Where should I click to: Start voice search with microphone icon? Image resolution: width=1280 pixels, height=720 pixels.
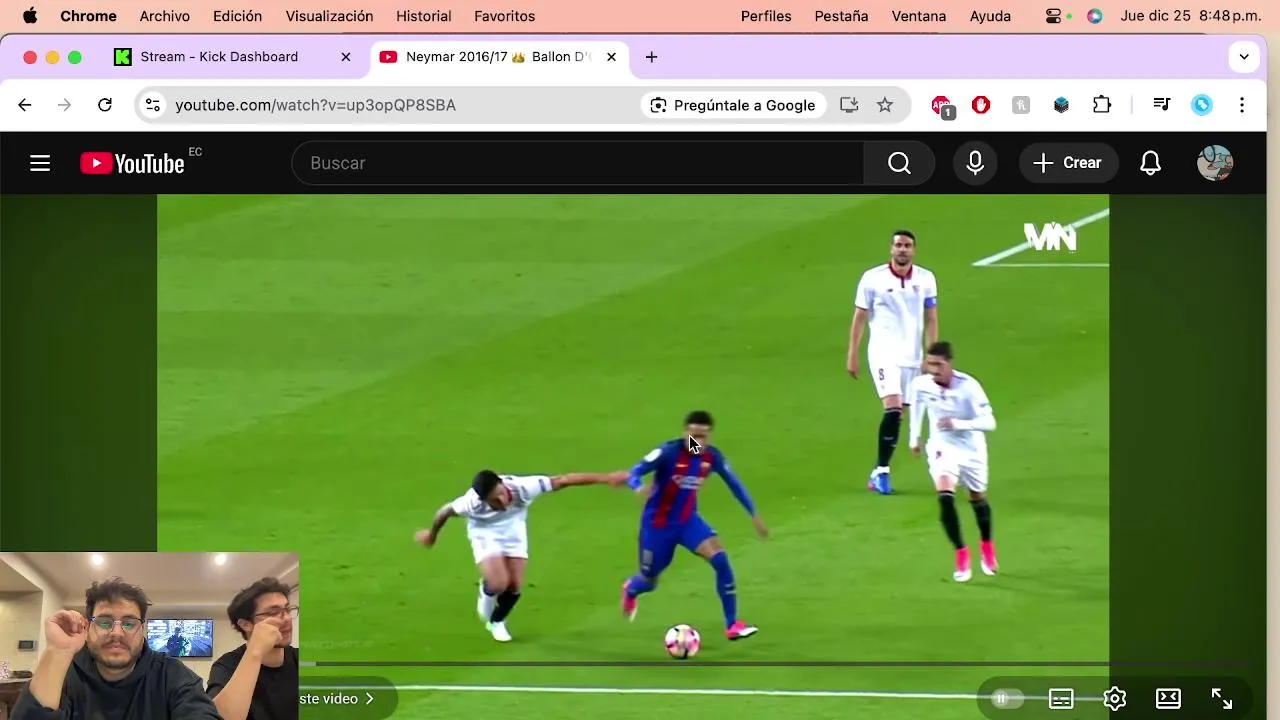975,163
